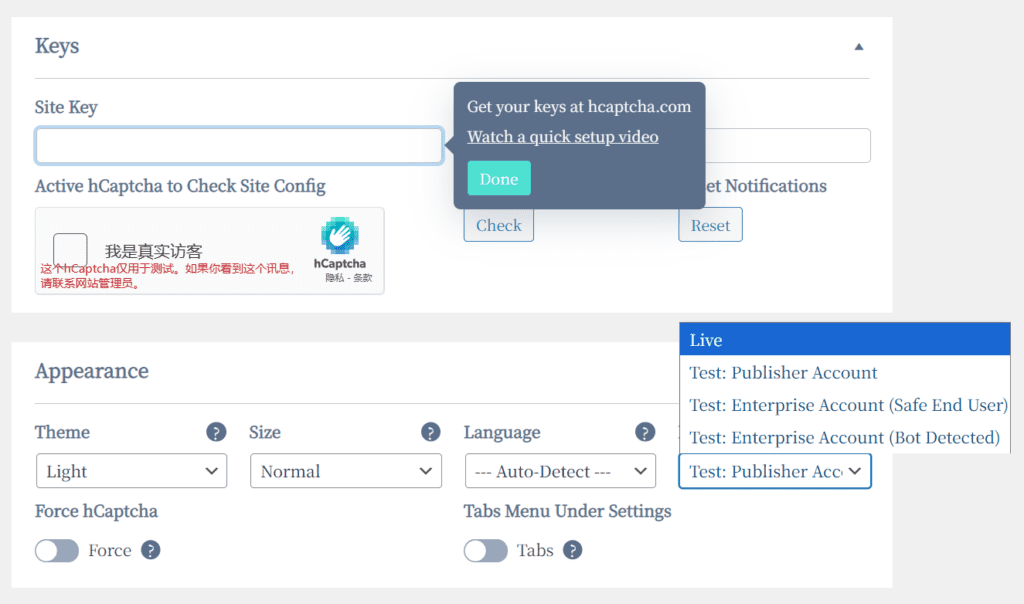Enable the Force hCaptcha toggle
This screenshot has width=1024, height=604.
coord(57,551)
